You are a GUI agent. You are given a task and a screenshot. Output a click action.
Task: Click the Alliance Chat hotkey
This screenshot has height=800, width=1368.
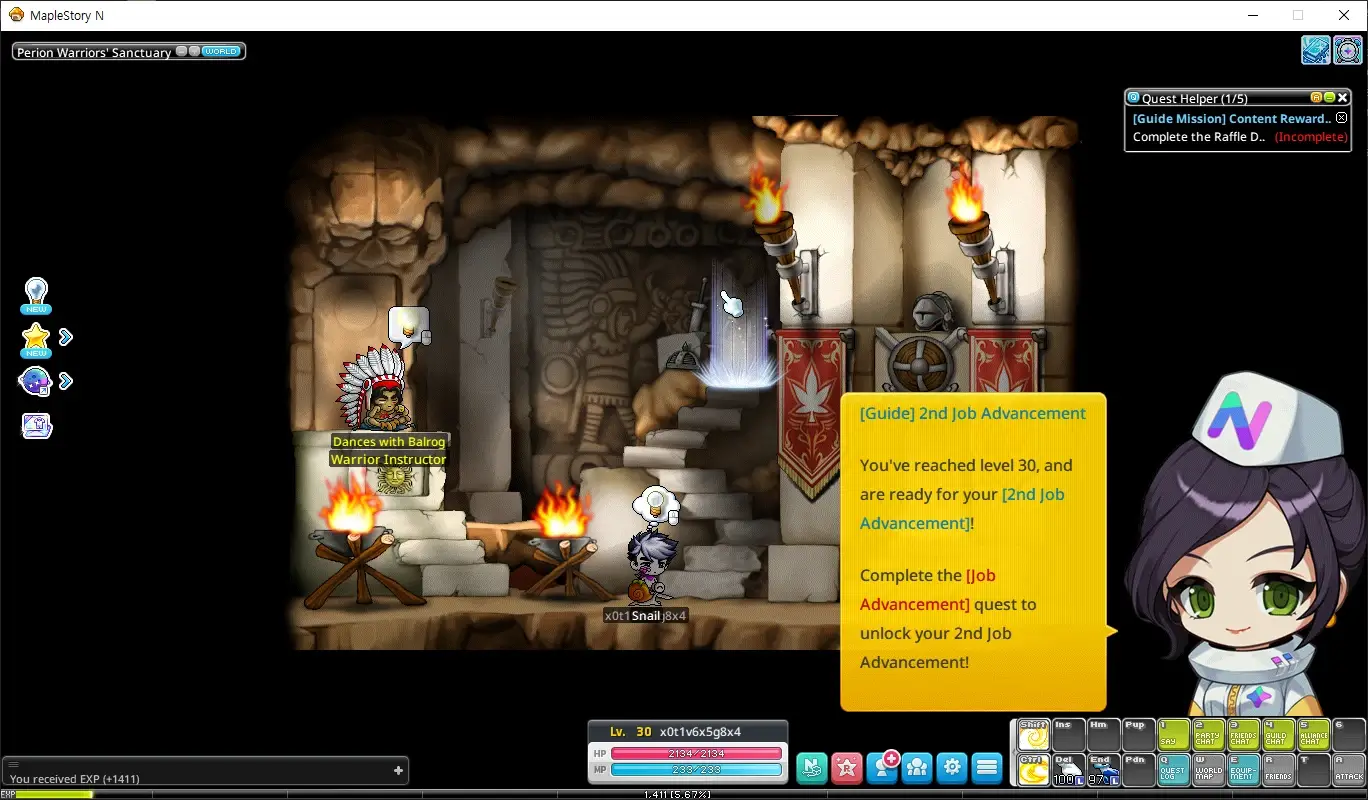1314,735
